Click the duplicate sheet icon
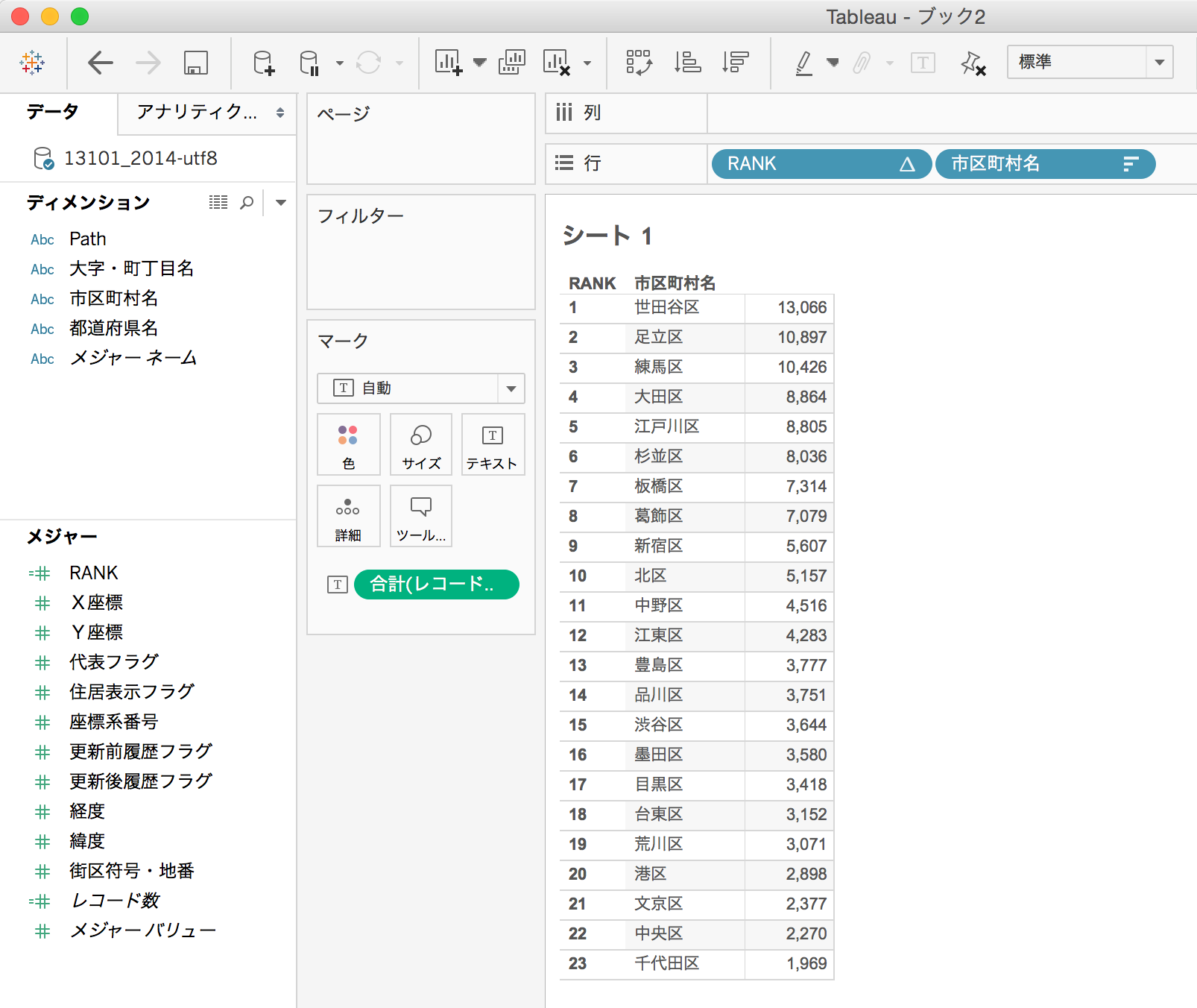The image size is (1197, 1008). point(511,63)
